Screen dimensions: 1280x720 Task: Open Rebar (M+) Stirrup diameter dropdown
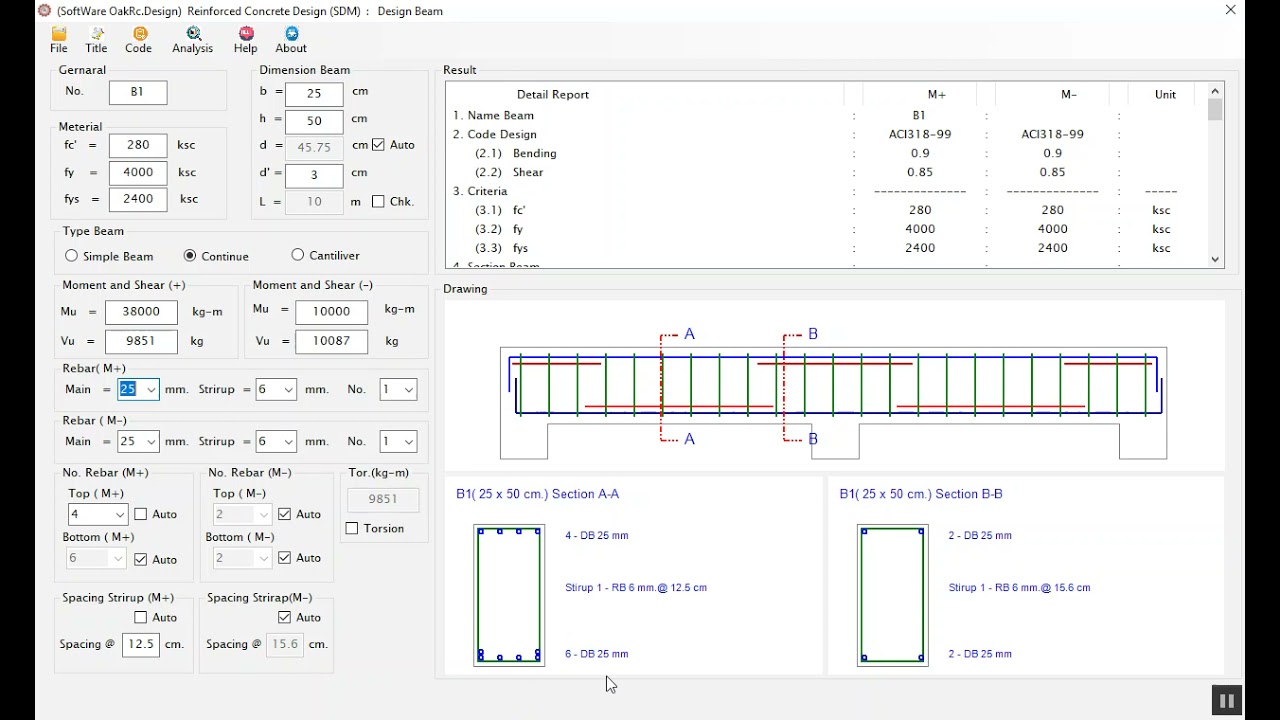[x=289, y=390]
